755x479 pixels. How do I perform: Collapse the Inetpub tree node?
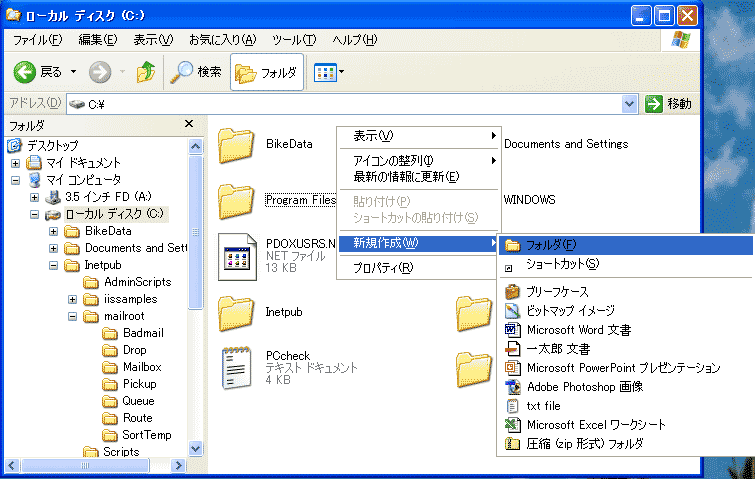pyautogui.click(x=53, y=265)
